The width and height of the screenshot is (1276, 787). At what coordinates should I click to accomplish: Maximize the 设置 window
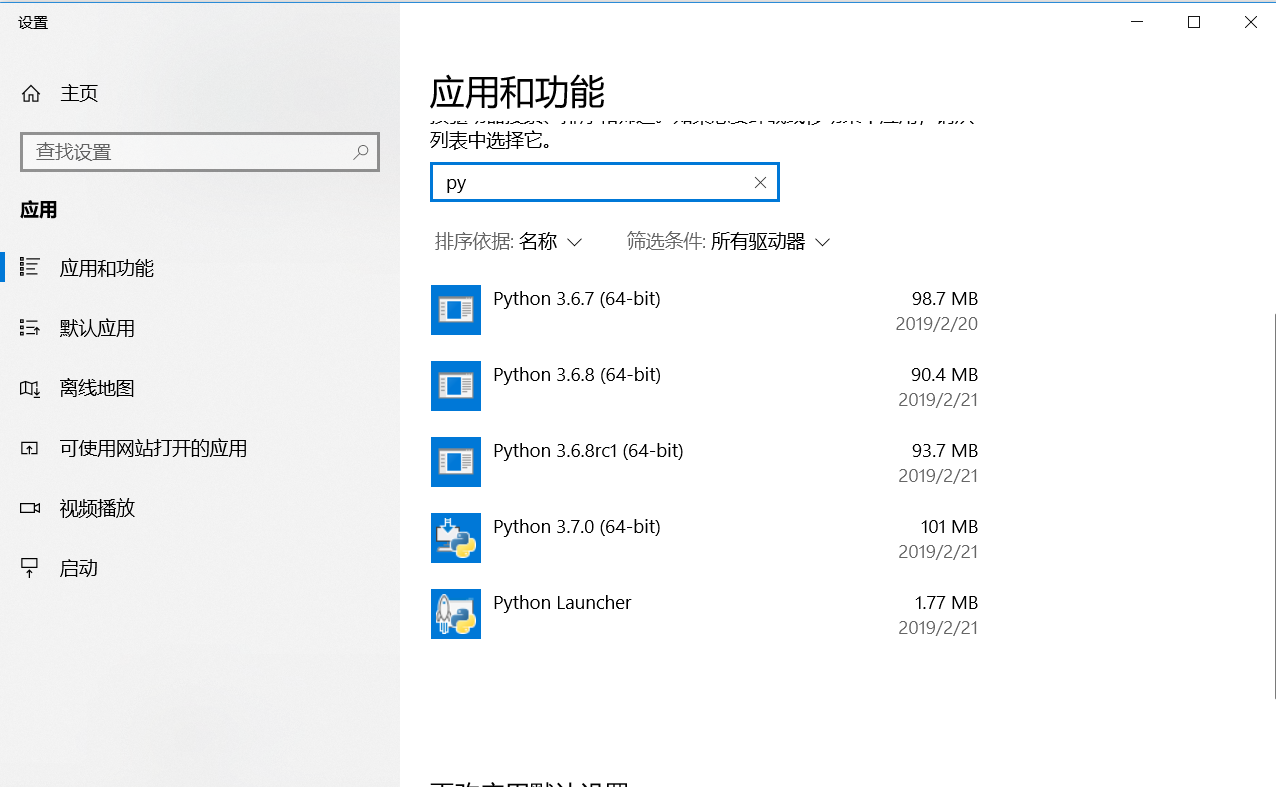click(1193, 22)
